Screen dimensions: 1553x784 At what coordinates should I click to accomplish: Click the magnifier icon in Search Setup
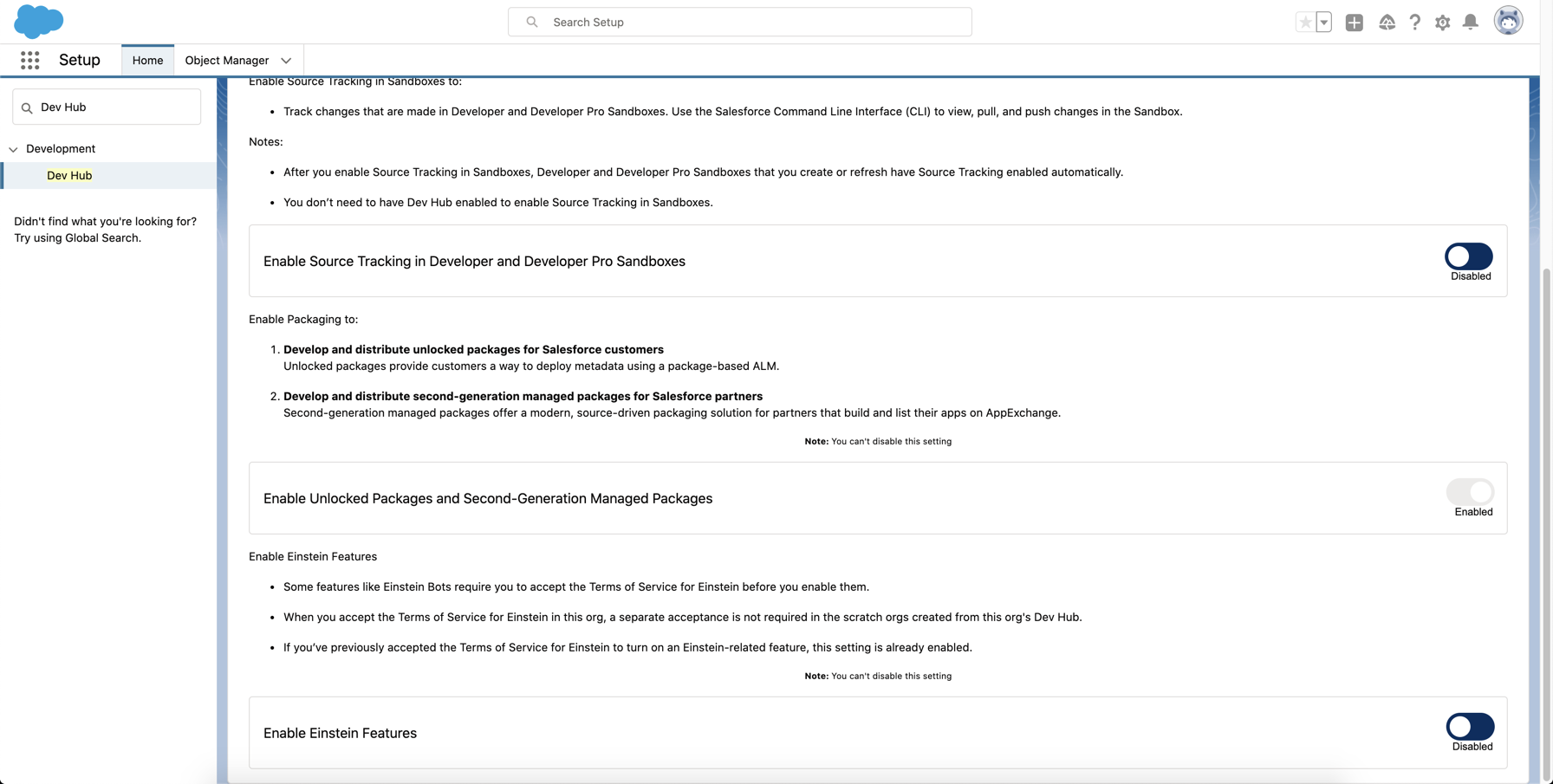pos(532,22)
